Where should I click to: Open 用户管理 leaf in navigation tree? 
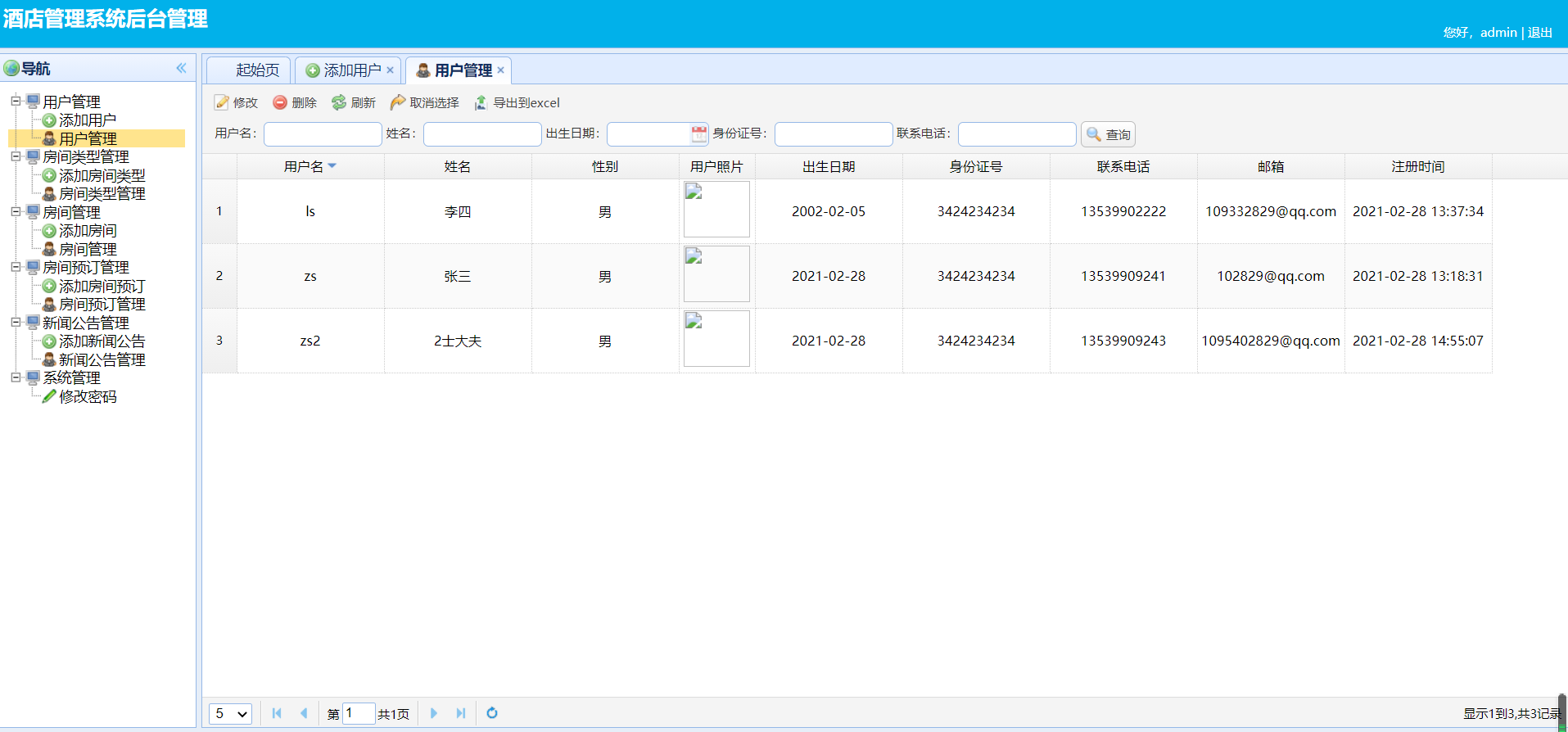(87, 138)
